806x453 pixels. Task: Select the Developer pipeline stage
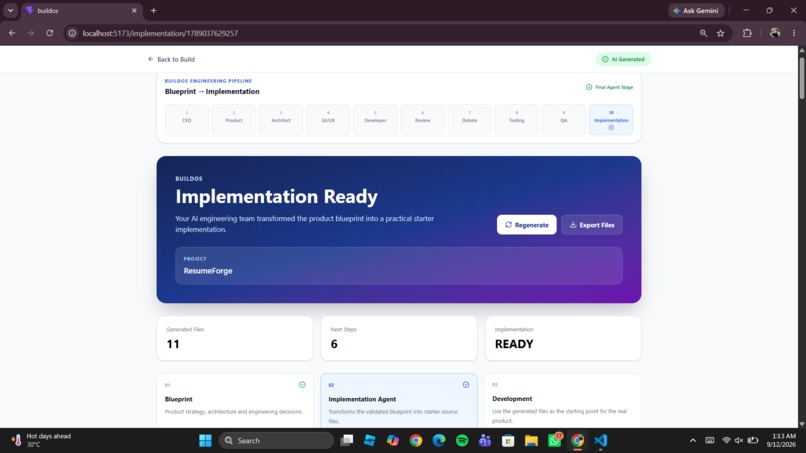pos(375,119)
